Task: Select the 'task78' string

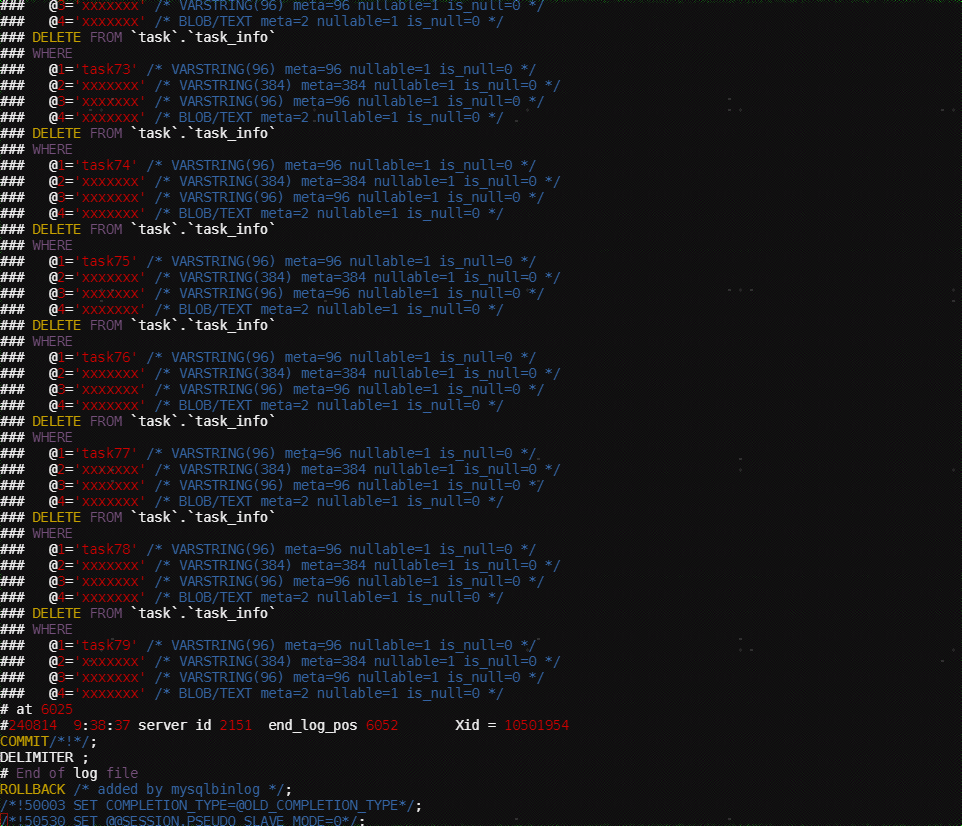Action: pyautogui.click(x=106, y=549)
